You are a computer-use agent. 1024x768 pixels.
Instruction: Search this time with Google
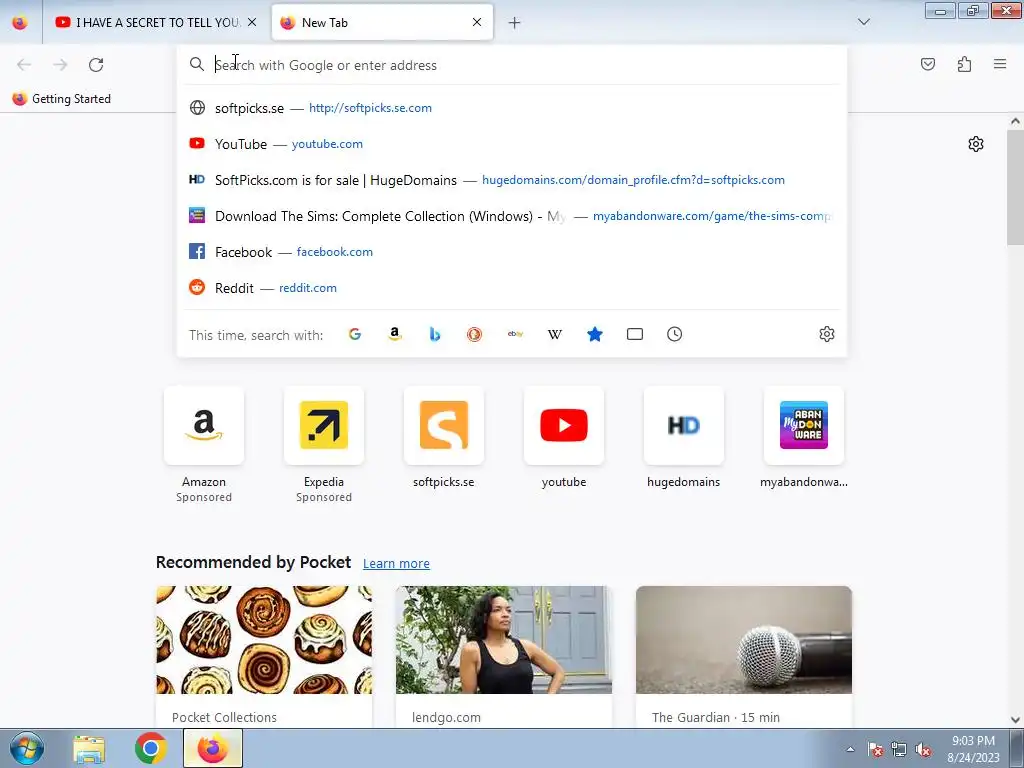[x=355, y=334]
